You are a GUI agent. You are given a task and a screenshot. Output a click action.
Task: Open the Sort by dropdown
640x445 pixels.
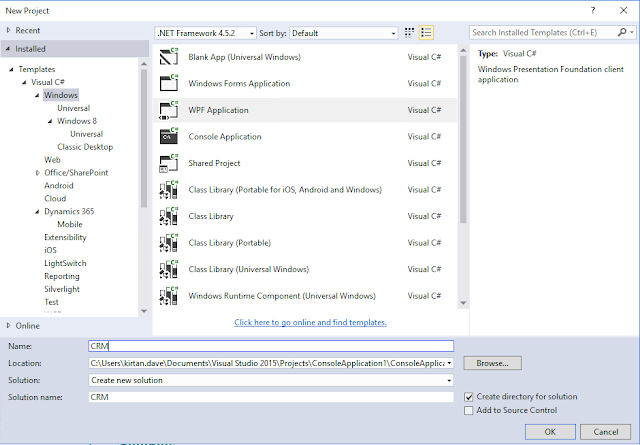(344, 33)
